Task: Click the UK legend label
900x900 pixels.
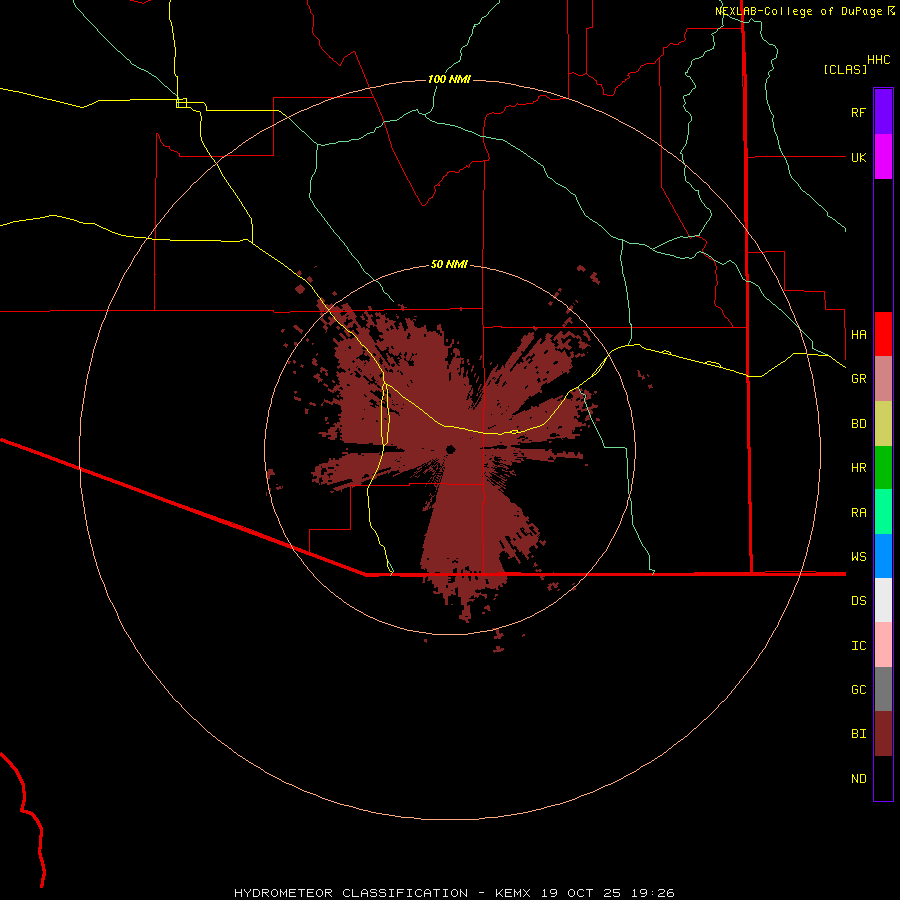Action: 858,157
